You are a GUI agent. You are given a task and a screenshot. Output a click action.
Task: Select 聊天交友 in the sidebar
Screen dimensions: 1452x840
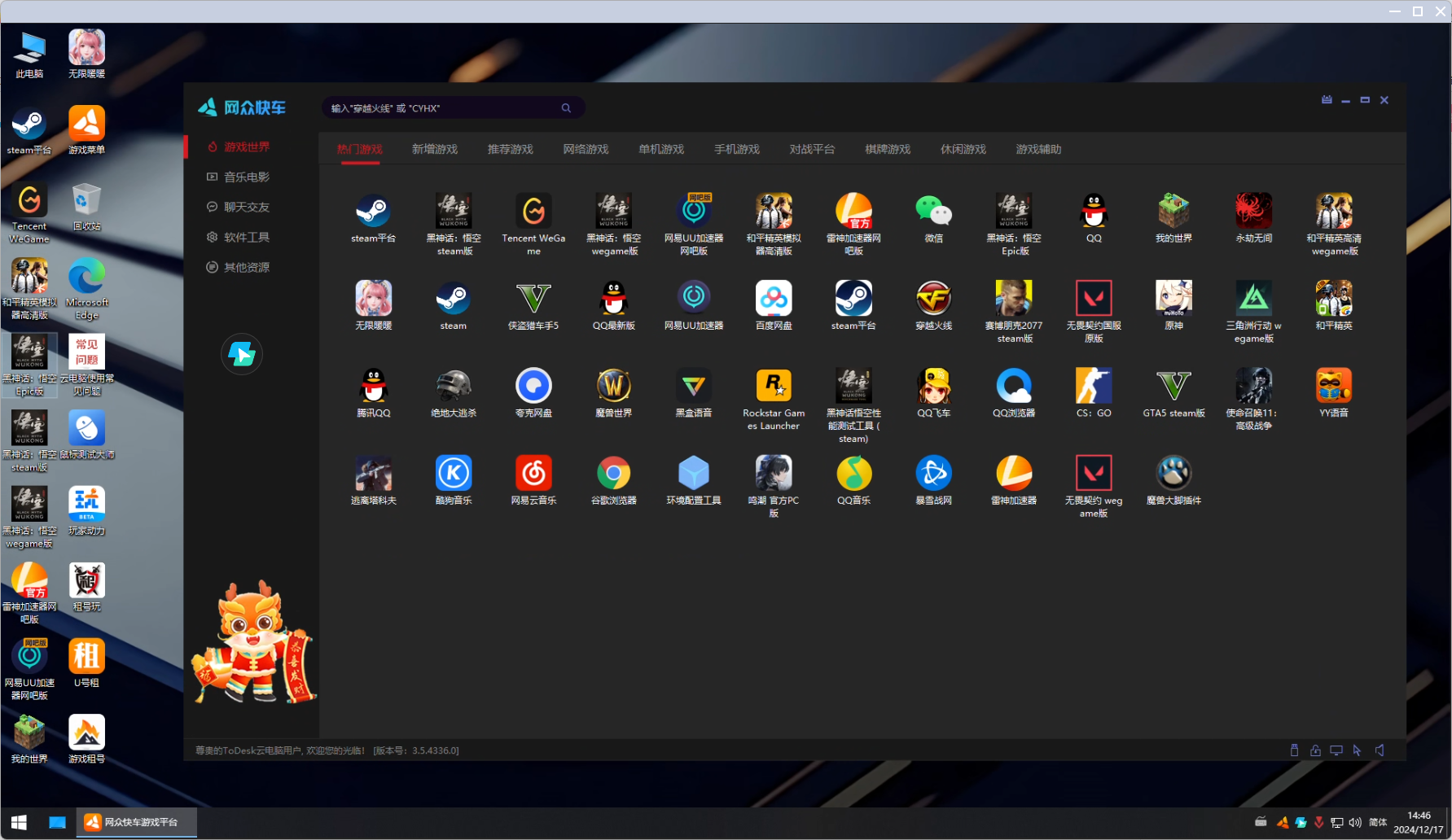[x=238, y=207]
